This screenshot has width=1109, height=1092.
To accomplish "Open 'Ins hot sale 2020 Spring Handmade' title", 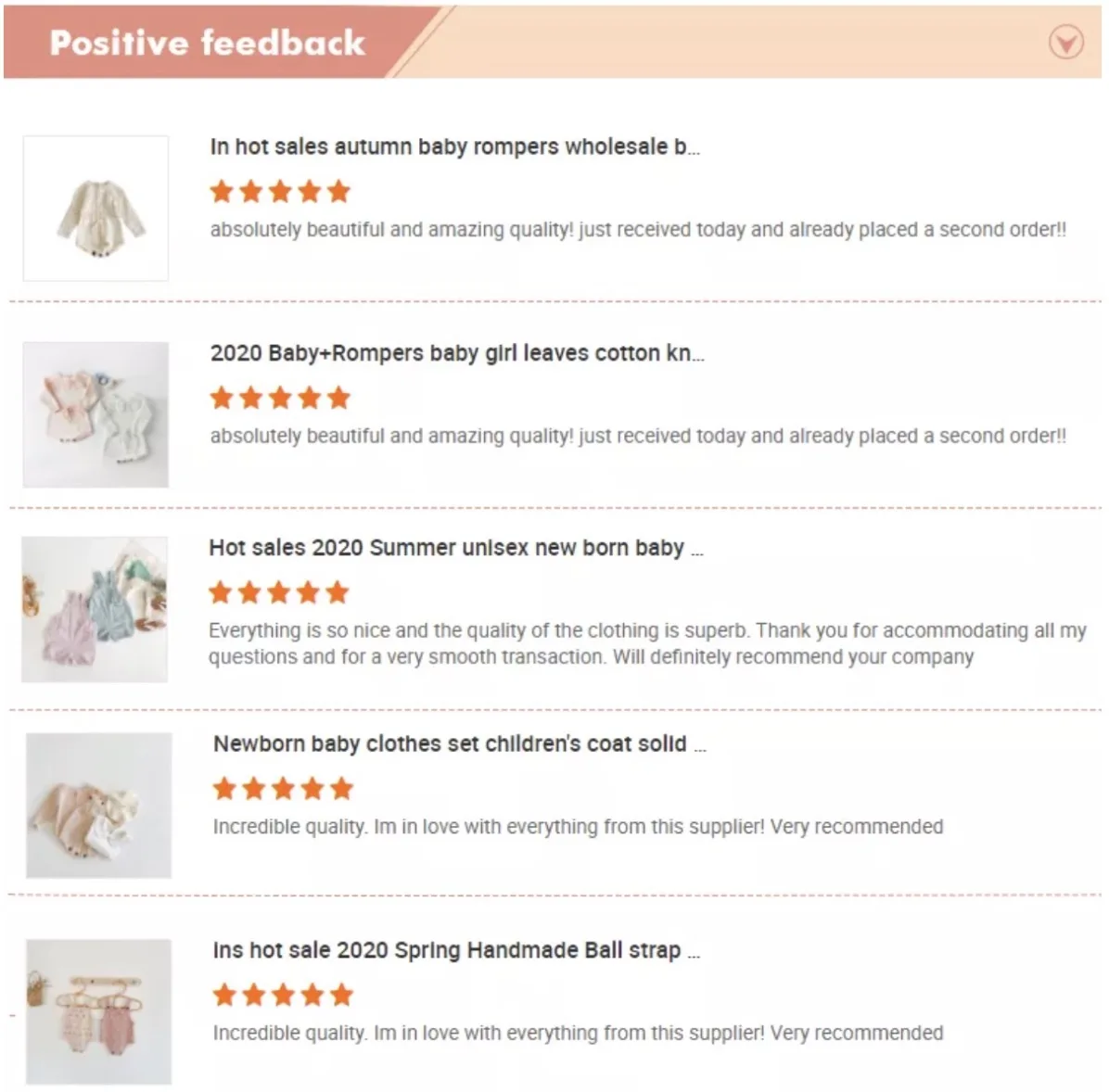I will tap(456, 950).
